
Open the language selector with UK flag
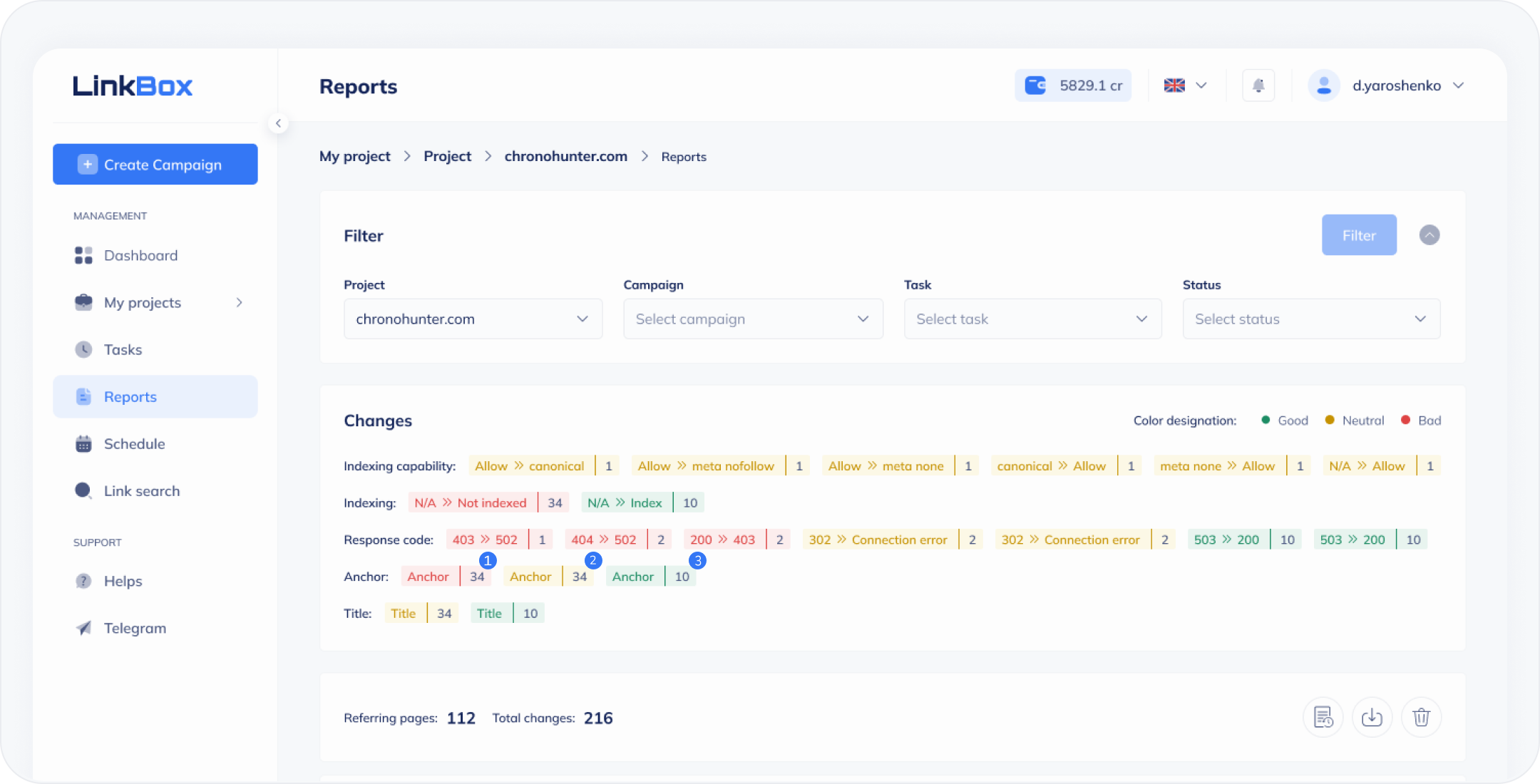[x=1185, y=86]
